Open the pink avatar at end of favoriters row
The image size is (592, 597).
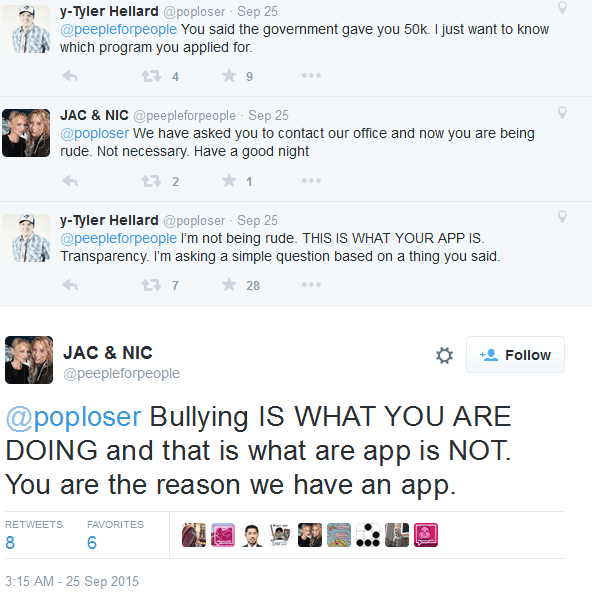click(x=426, y=535)
